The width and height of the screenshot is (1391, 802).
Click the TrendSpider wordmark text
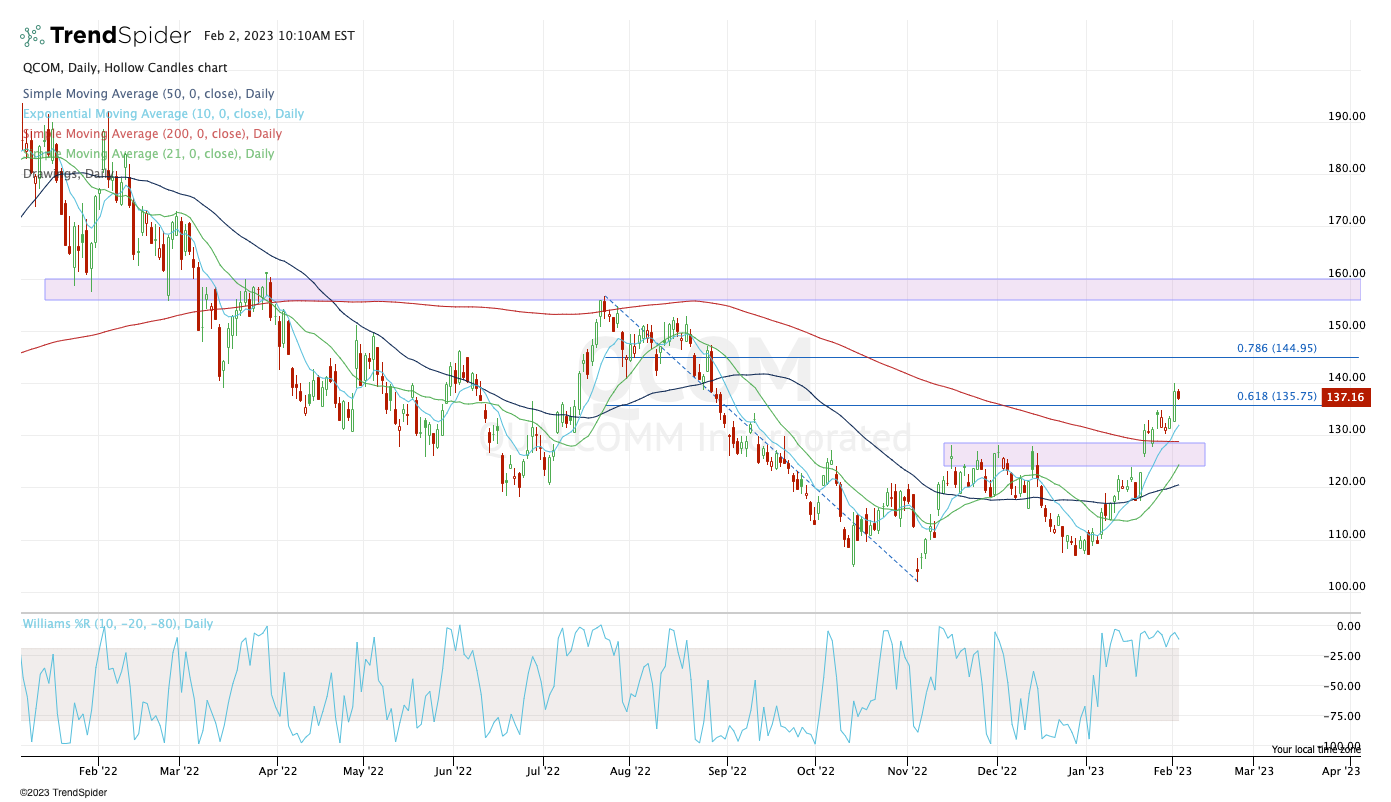pos(120,36)
